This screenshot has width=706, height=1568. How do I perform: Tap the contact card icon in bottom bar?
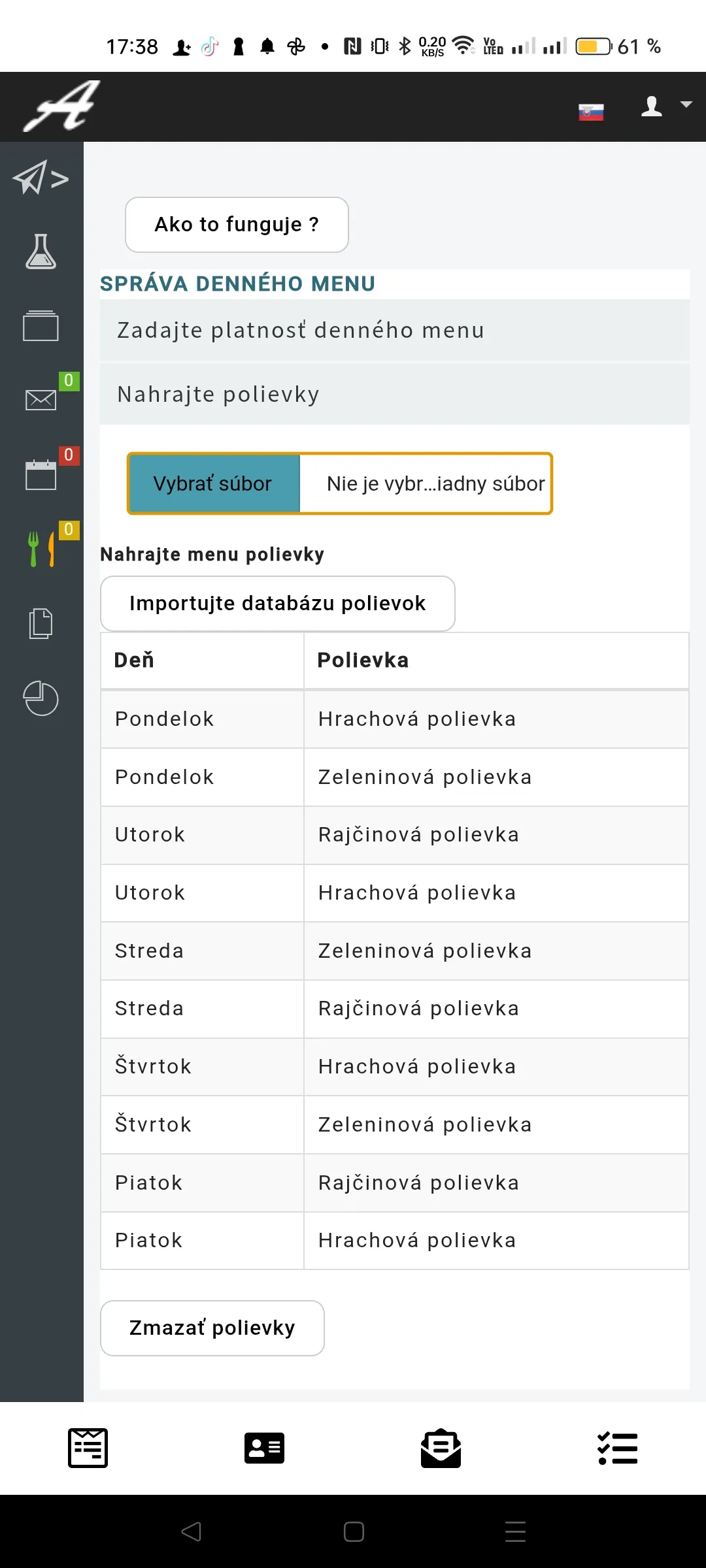tap(264, 1448)
